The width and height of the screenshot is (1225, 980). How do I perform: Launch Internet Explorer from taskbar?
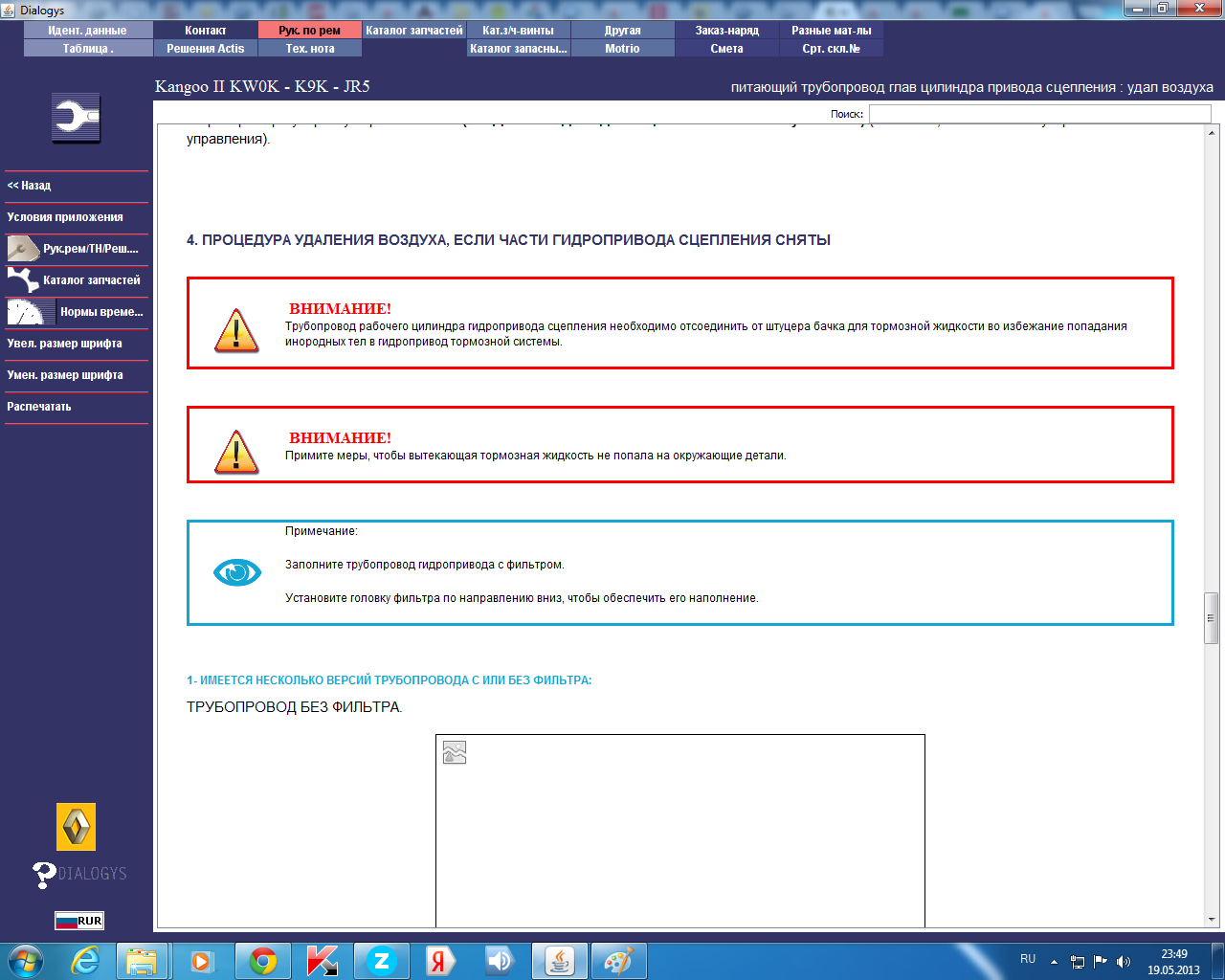pyautogui.click(x=86, y=961)
